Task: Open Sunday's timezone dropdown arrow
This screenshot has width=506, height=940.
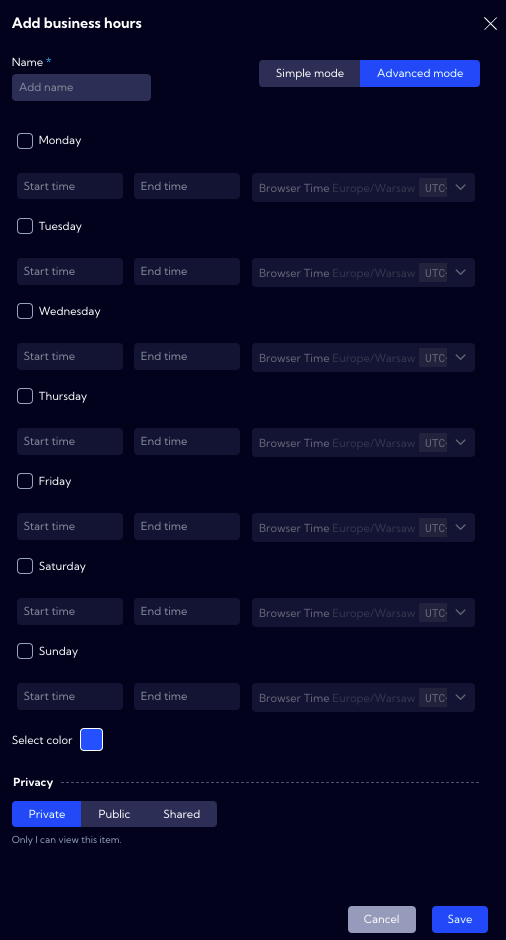Action: pos(460,697)
